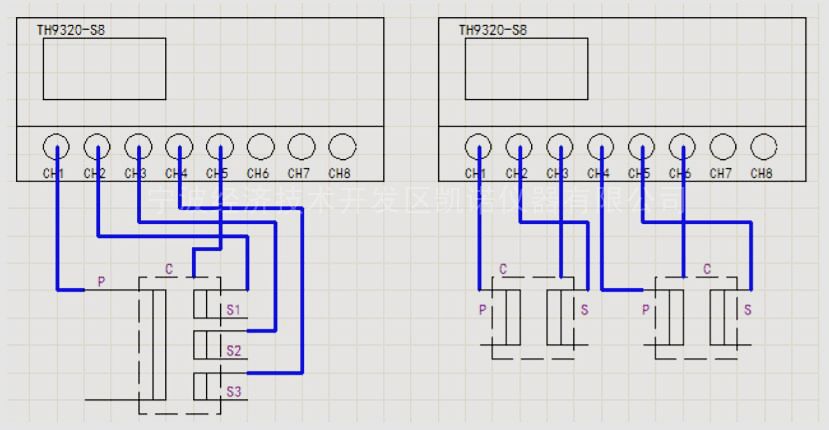Viewport: 829px width, 430px height.
Task: Click the CH7 terminal on the right unit
Action: coord(722,147)
